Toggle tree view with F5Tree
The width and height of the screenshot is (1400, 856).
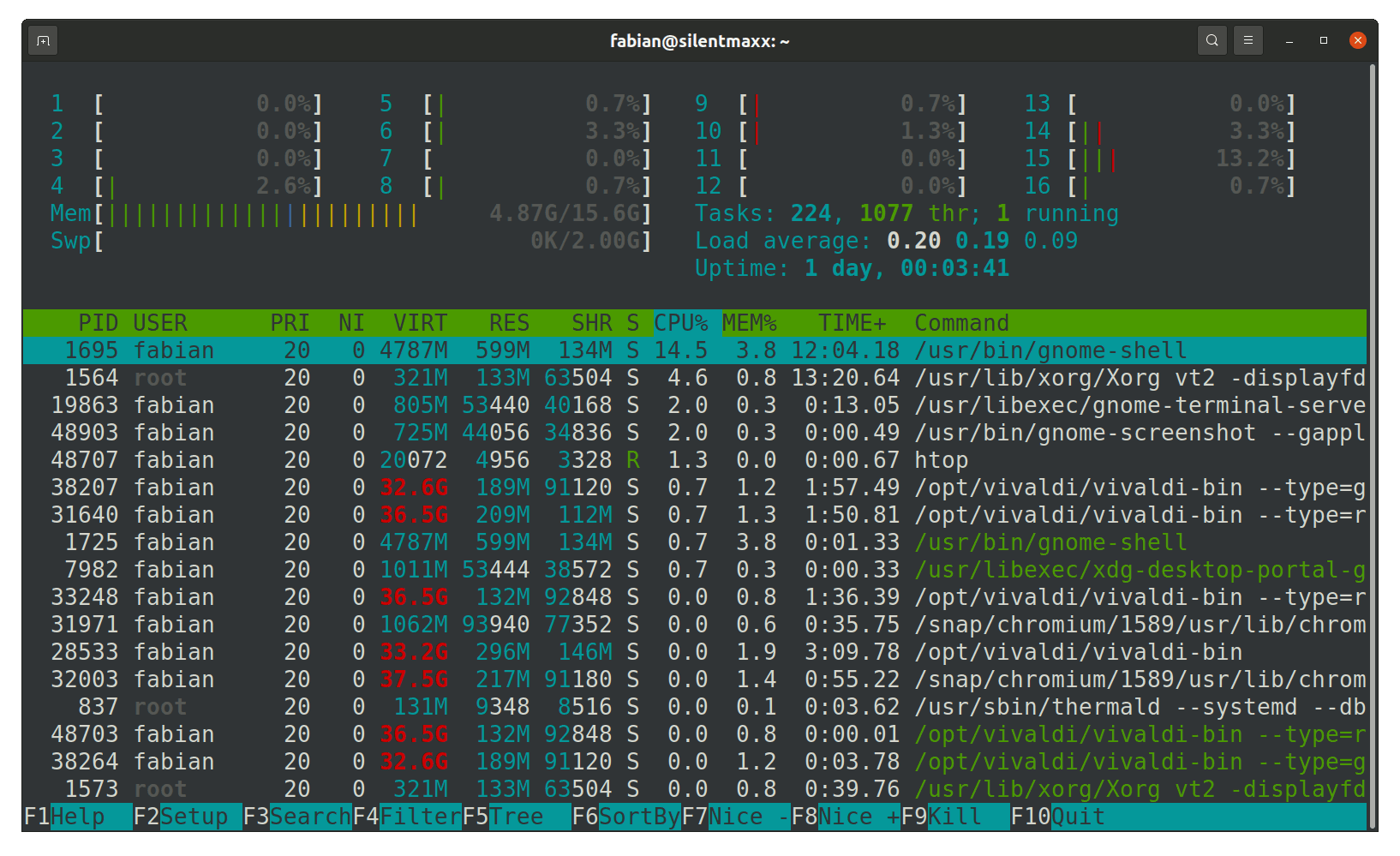point(506,817)
